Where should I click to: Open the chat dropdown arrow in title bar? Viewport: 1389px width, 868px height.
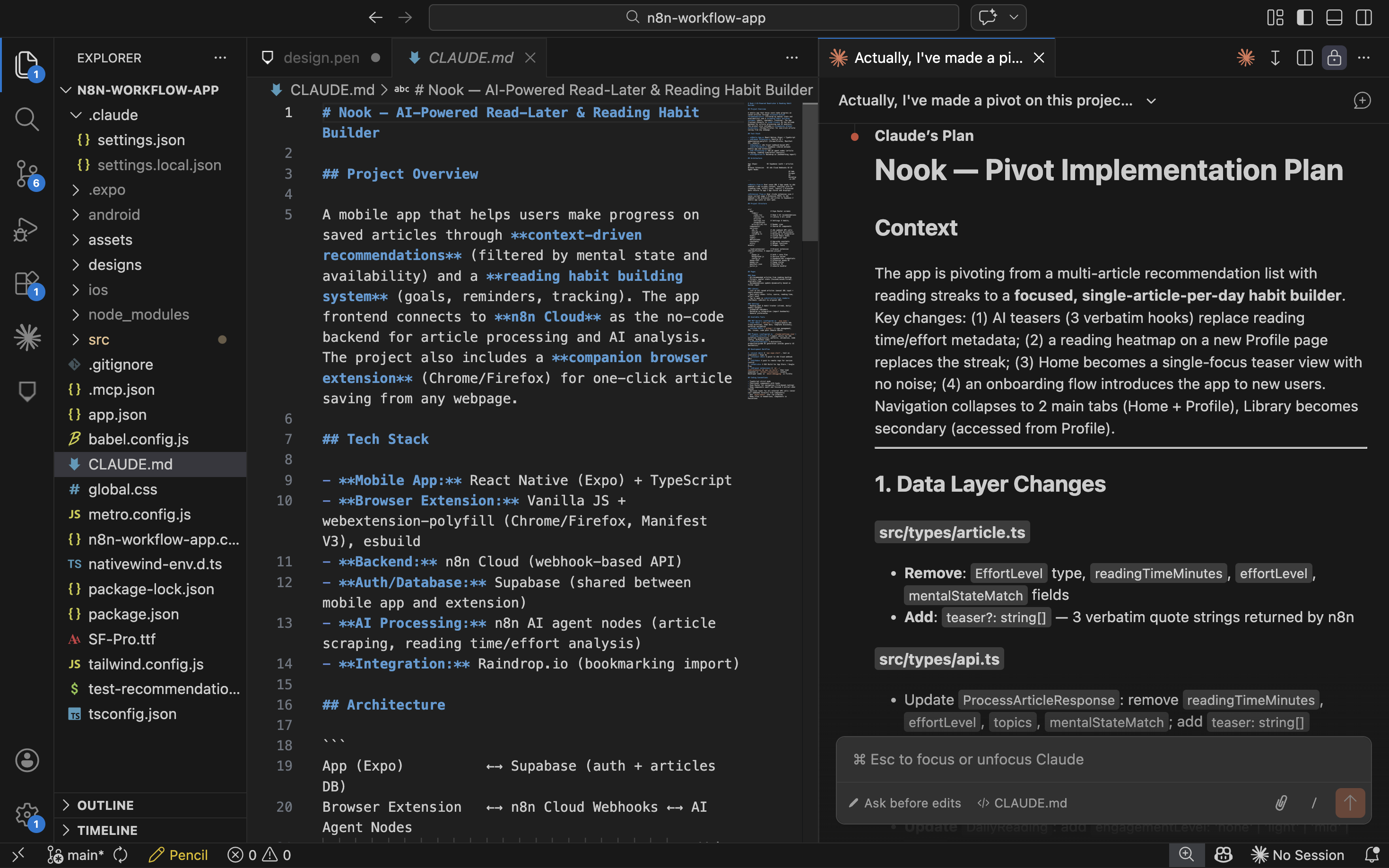[1014, 17]
